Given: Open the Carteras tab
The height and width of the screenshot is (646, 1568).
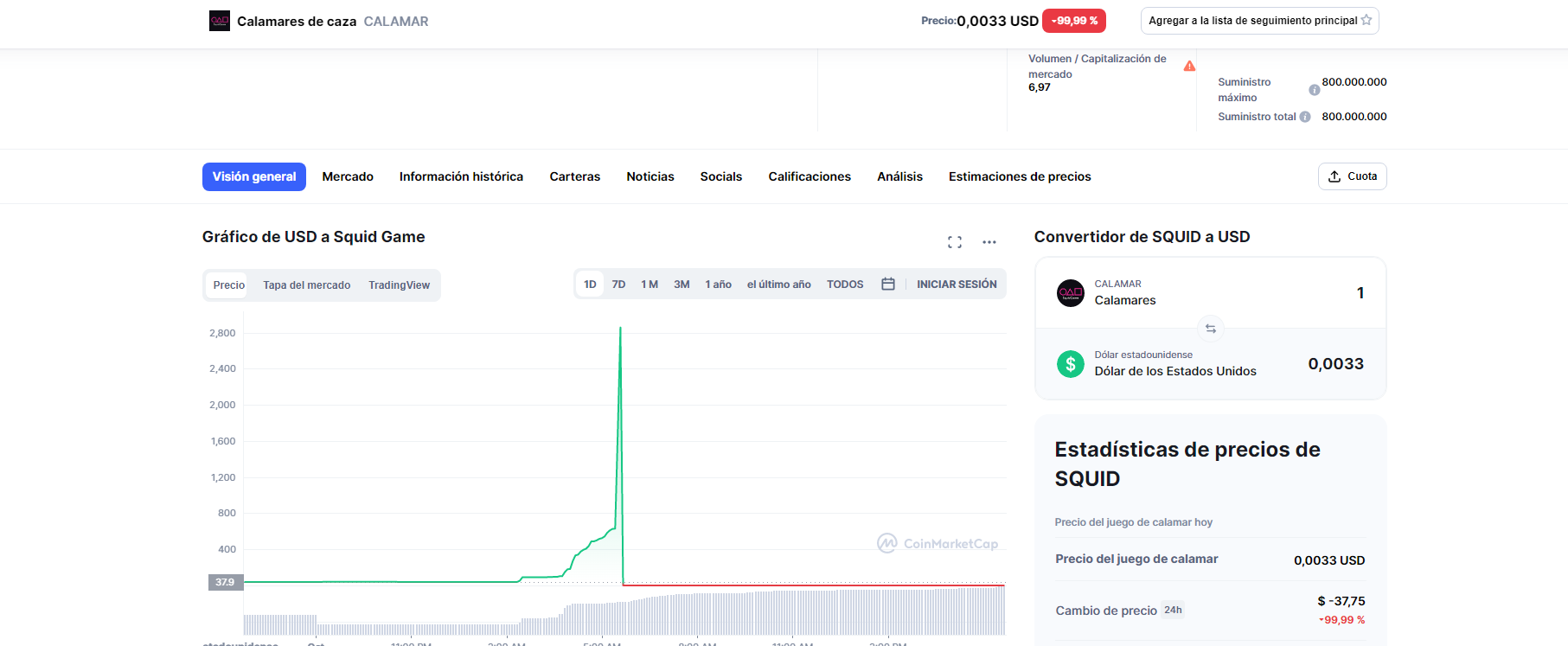Looking at the screenshot, I should 575,176.
